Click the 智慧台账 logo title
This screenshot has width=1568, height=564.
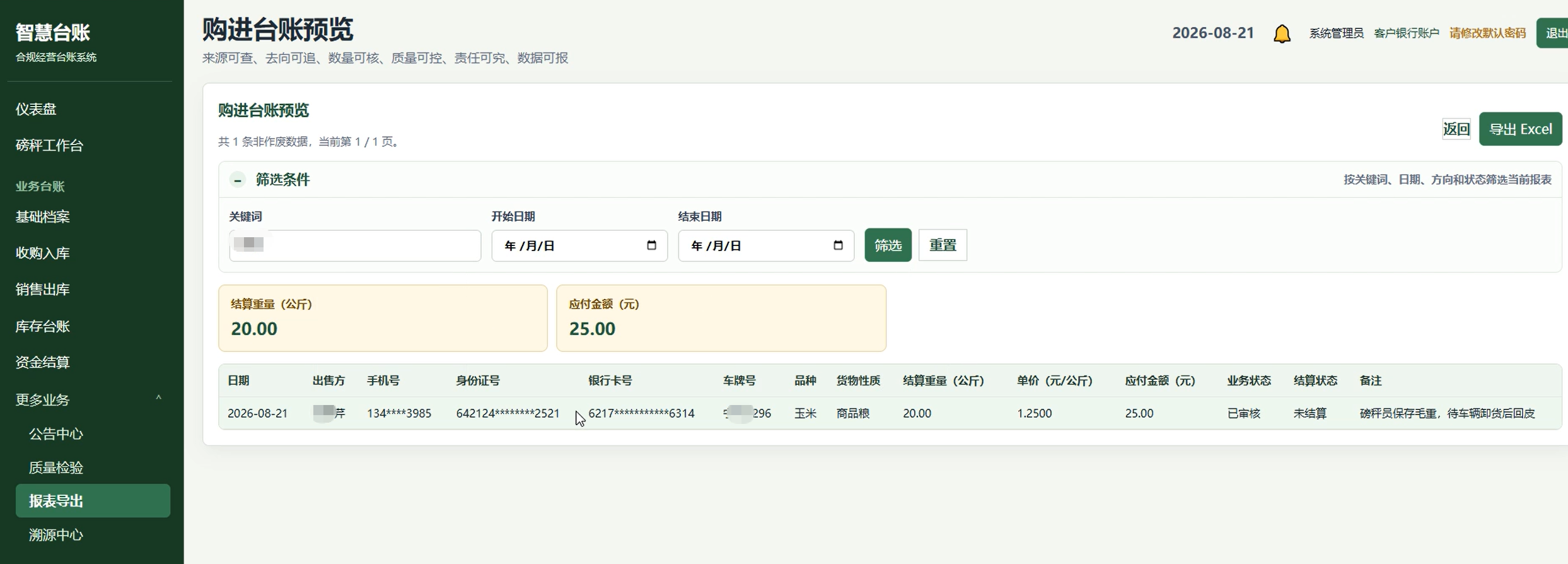(x=53, y=32)
